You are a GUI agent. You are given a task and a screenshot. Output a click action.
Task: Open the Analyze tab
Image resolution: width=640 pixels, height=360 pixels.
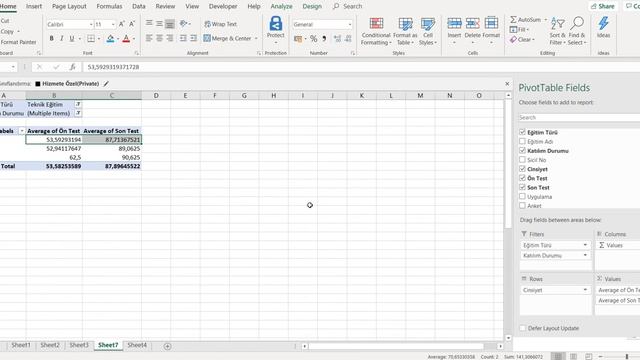pyautogui.click(x=281, y=6)
